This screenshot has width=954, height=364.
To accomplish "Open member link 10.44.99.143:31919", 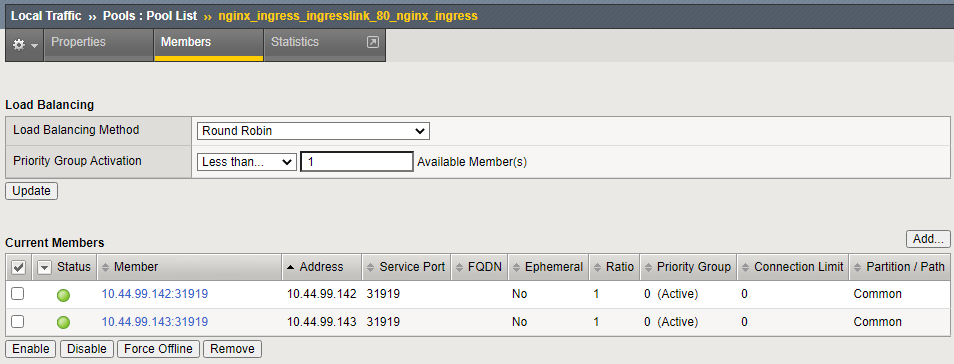I will click(155, 321).
